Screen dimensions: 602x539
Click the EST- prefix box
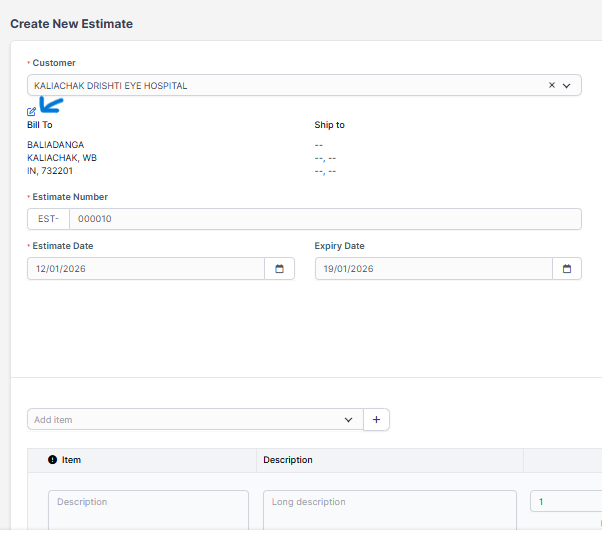[x=48, y=220]
